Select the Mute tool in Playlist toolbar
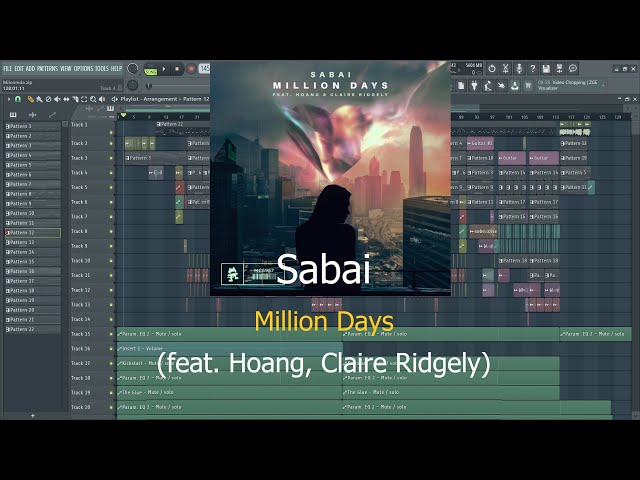The width and height of the screenshot is (640, 480). pyautogui.click(x=58, y=99)
